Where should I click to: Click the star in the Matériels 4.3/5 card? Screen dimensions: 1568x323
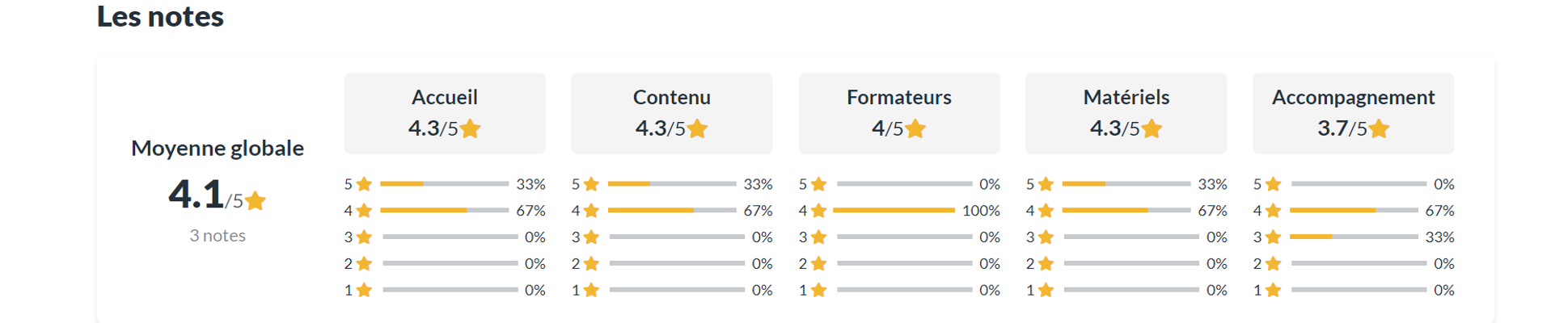point(1152,128)
